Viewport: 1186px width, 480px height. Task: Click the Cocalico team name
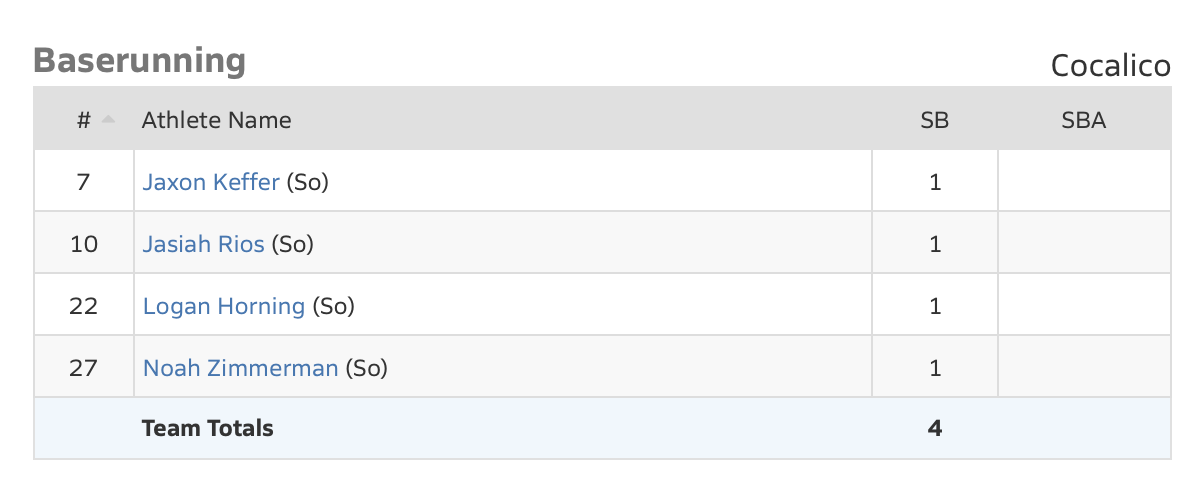click(x=1110, y=66)
